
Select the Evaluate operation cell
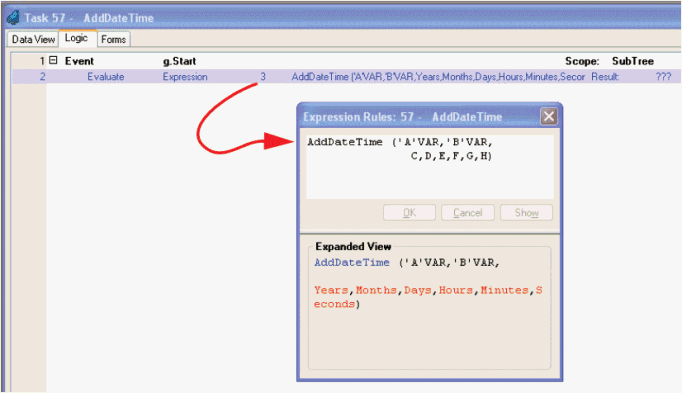coord(106,77)
